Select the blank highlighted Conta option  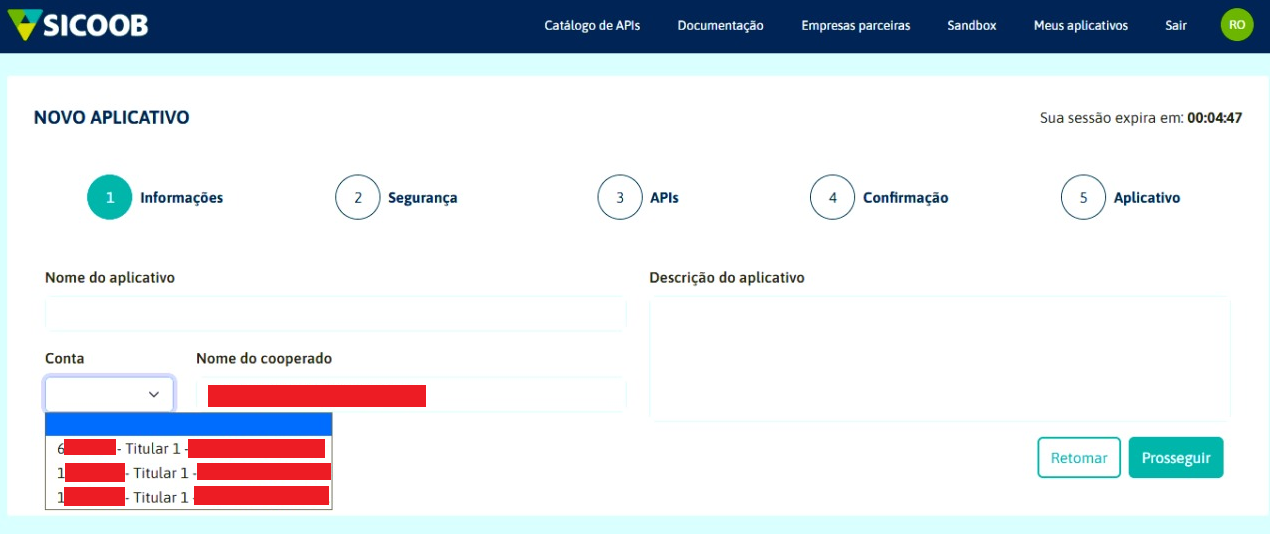tap(188, 424)
